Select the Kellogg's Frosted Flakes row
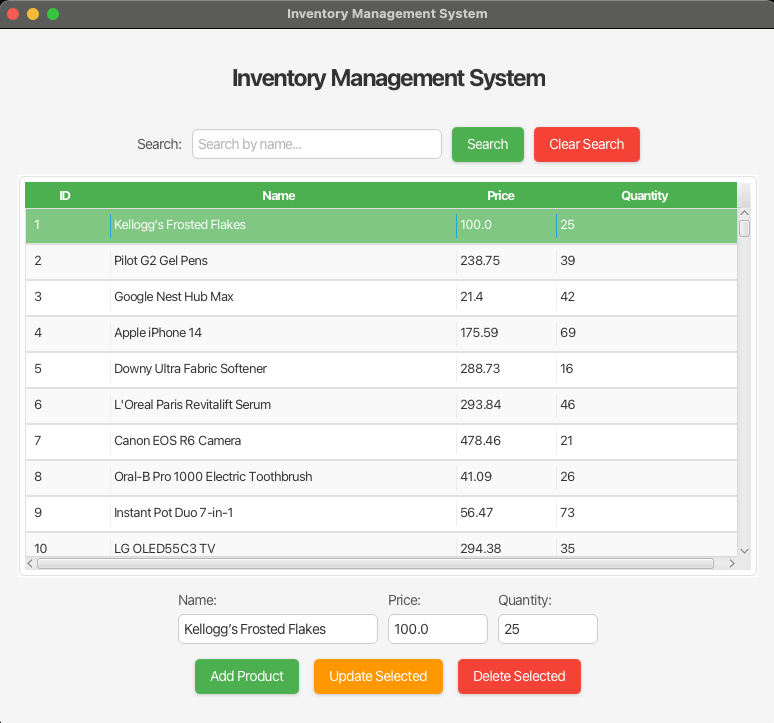The width and height of the screenshot is (774, 723). 381,226
